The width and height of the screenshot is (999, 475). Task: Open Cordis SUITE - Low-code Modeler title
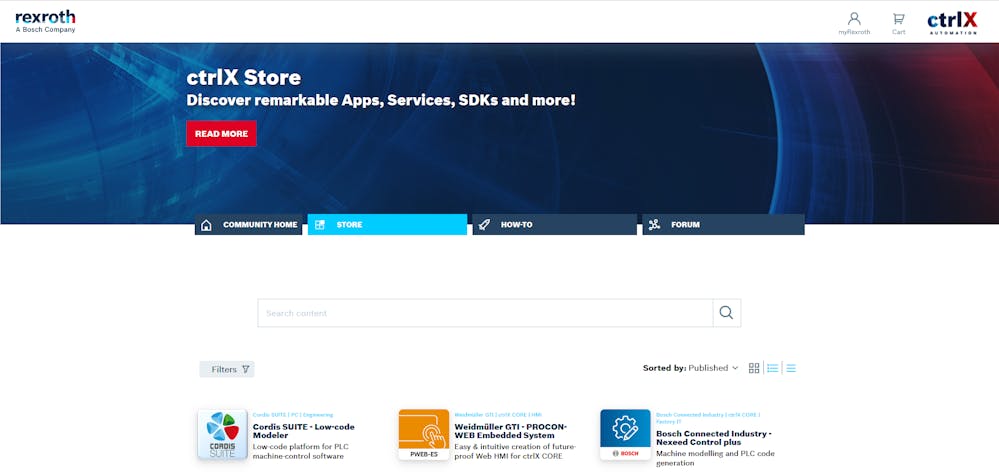point(303,431)
